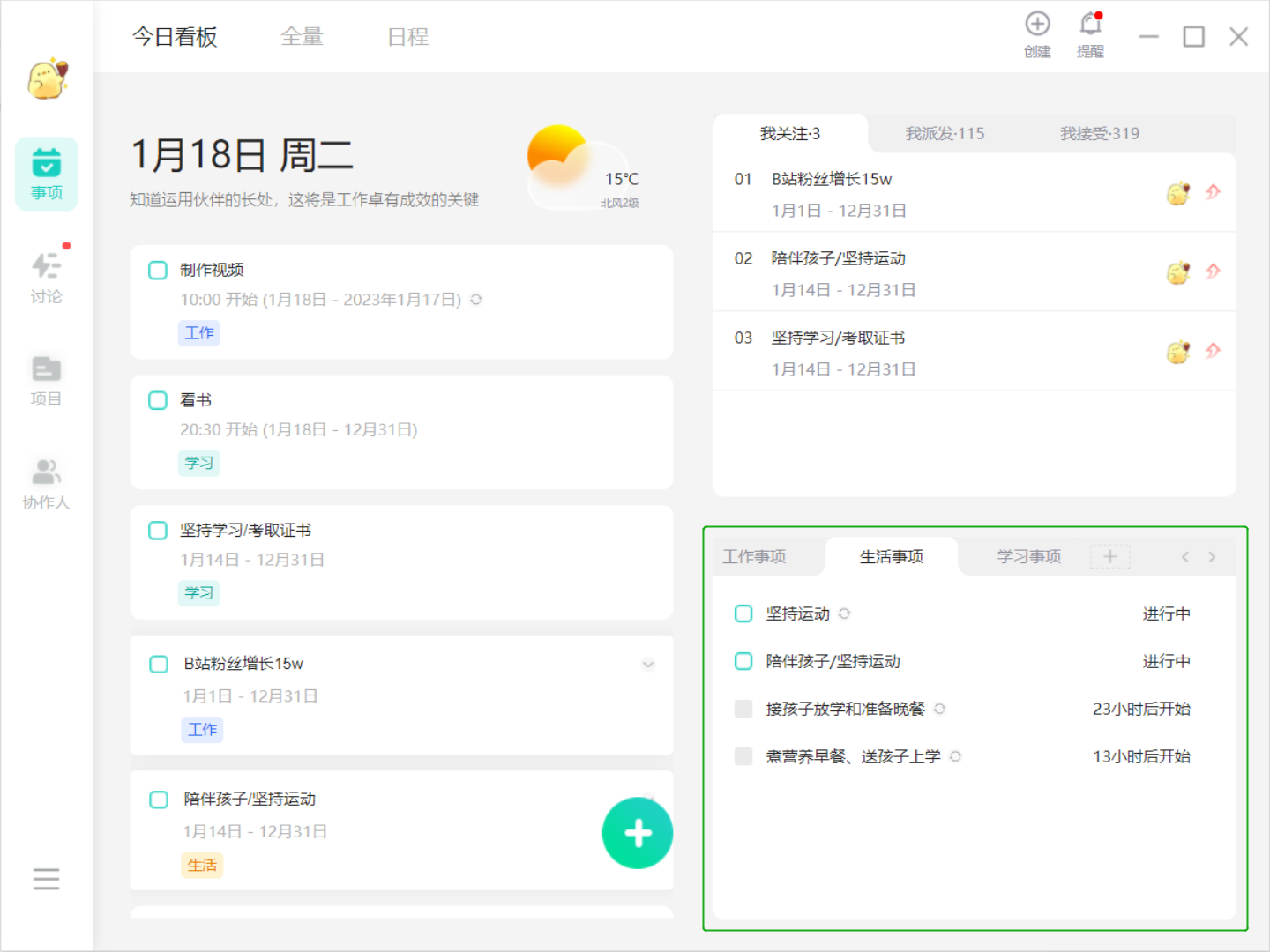Image resolution: width=1270 pixels, height=952 pixels.
Task: Click the green floating add button
Action: click(638, 833)
